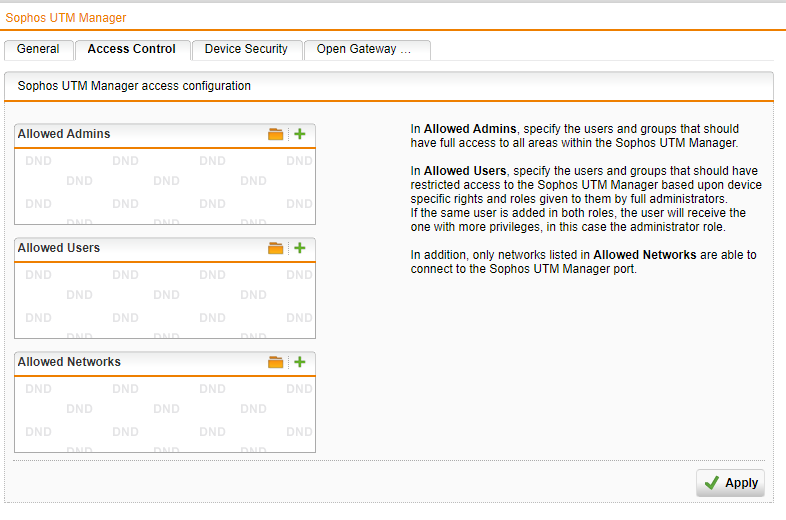Click inside the Allowed Users drop box
The height and width of the screenshot is (520, 786).
(x=165, y=300)
